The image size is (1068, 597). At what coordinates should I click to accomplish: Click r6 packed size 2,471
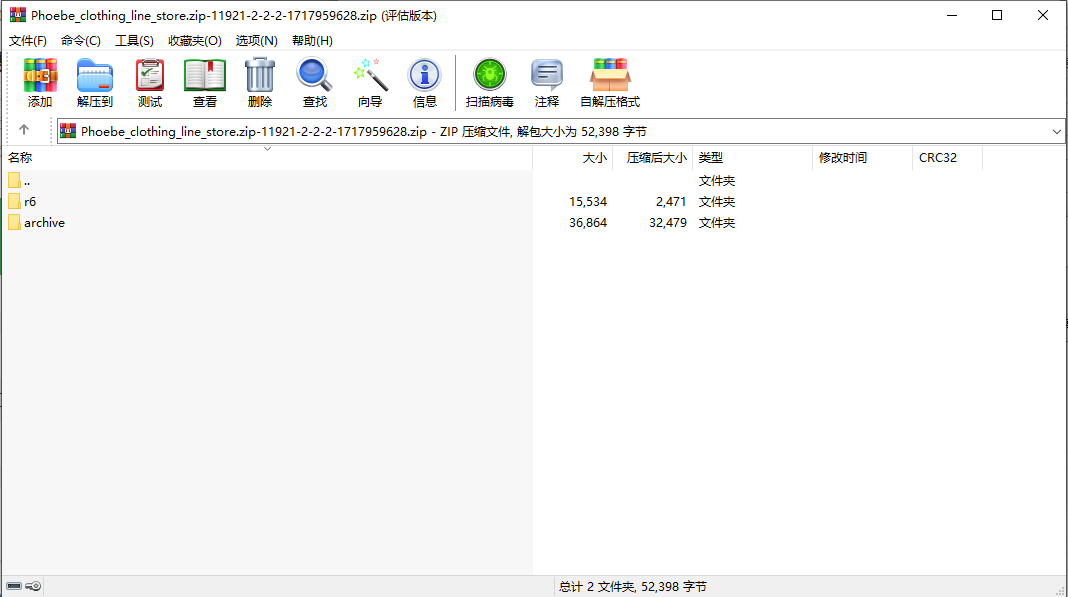point(671,202)
